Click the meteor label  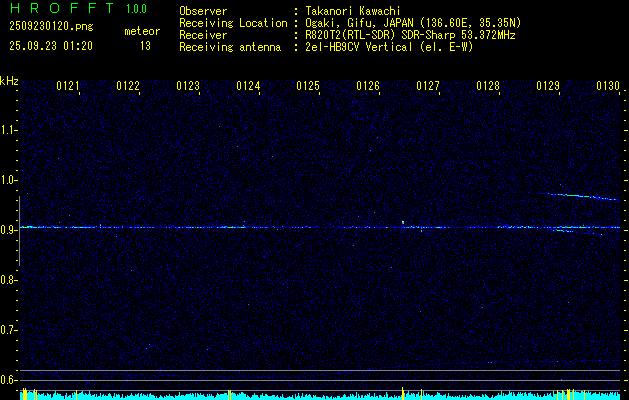[142, 31]
